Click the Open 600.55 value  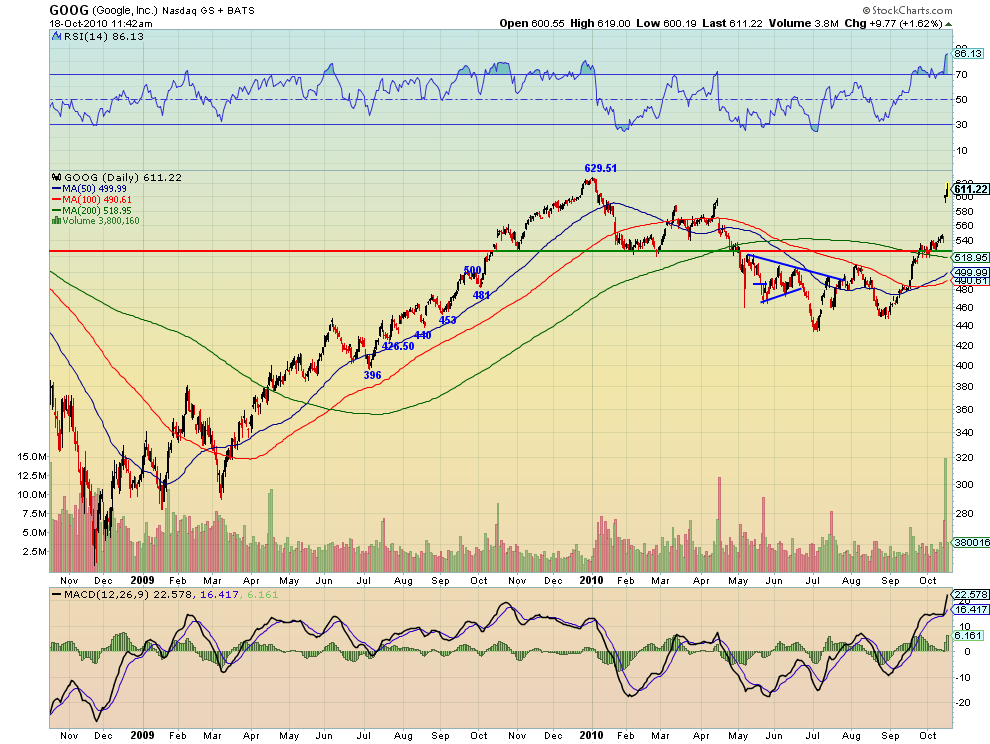(x=532, y=23)
